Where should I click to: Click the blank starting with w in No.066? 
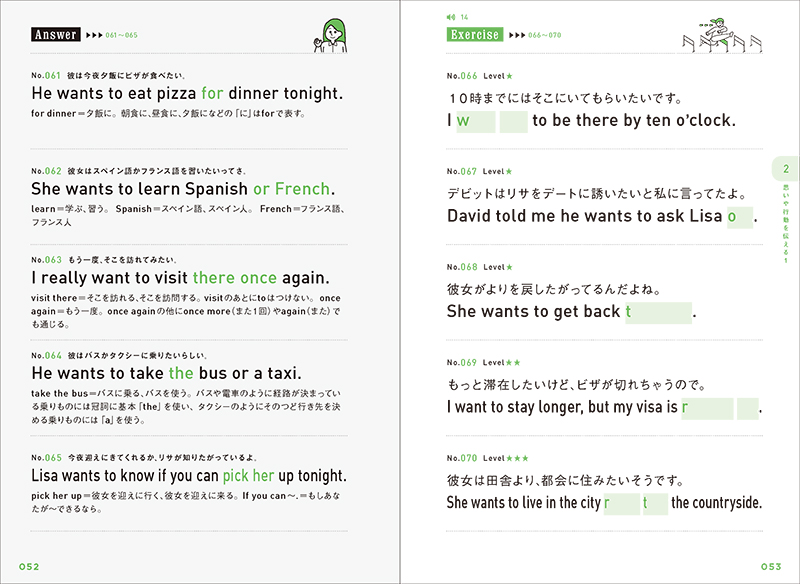pyautogui.click(x=476, y=121)
